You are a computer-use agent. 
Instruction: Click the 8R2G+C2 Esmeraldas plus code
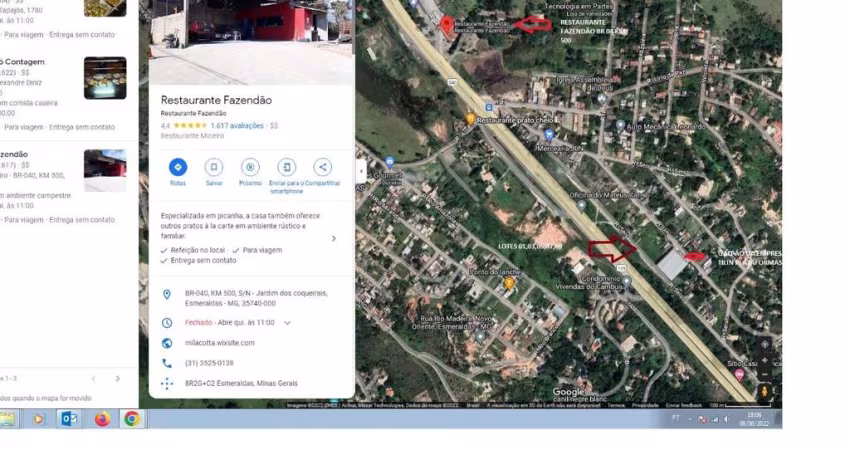coord(241,383)
